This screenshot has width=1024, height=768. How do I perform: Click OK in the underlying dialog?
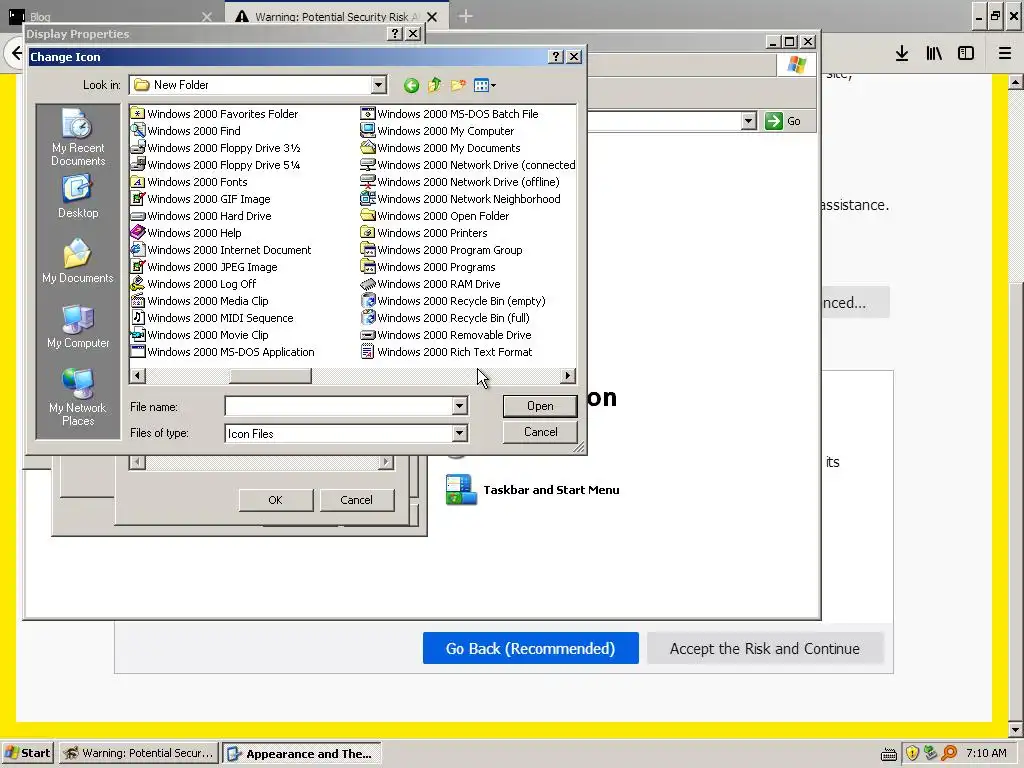276,500
